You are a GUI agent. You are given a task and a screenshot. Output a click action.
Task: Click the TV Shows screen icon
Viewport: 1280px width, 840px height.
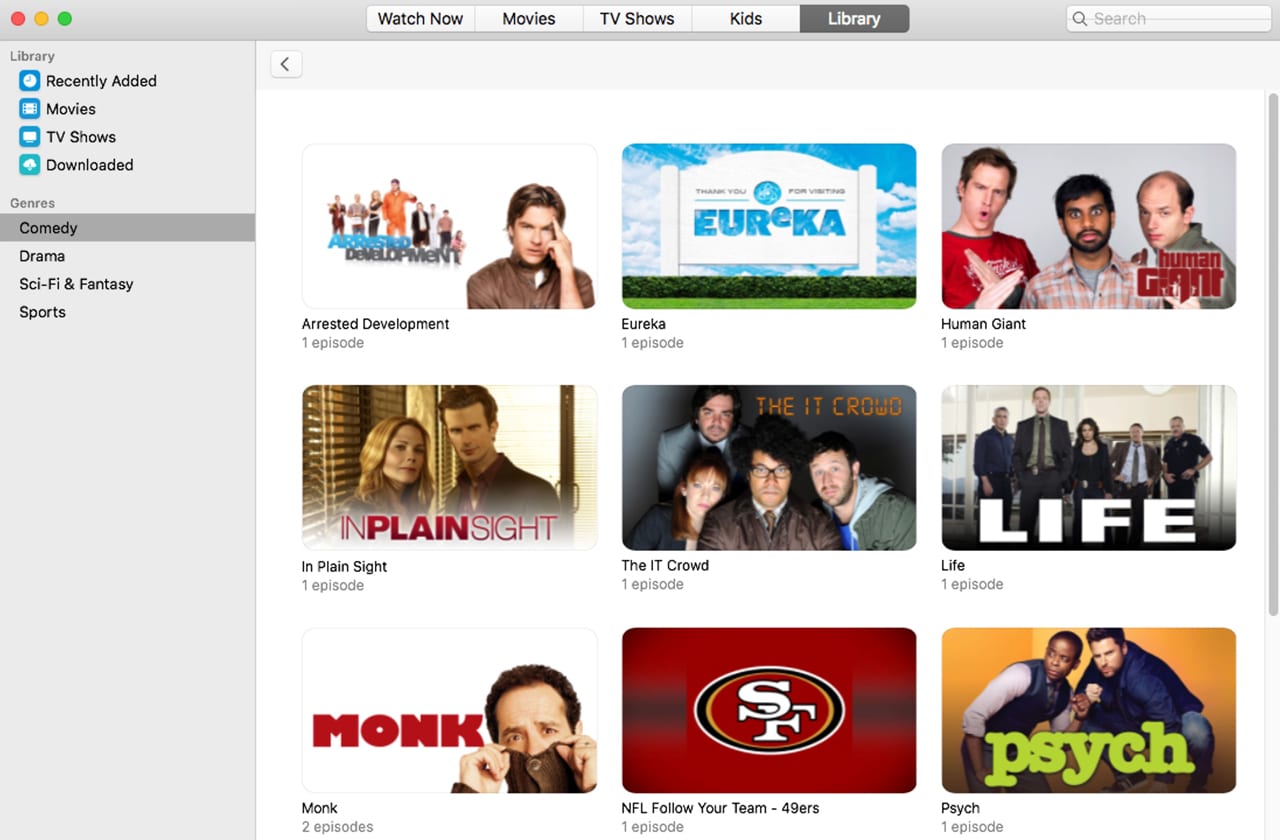(29, 137)
